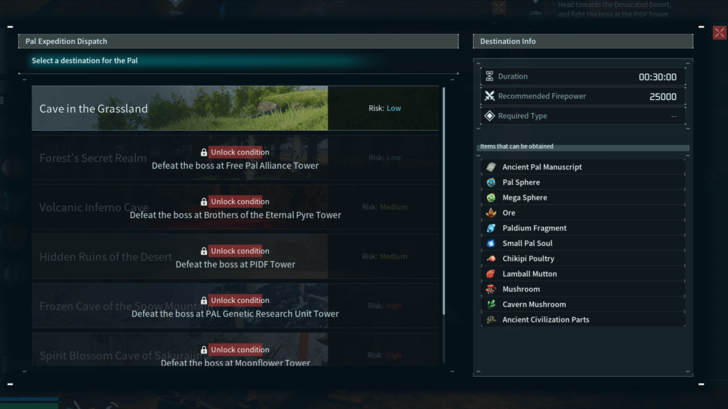Click Unlock condition badge for Volcanic Inferno Cave

click(240, 201)
